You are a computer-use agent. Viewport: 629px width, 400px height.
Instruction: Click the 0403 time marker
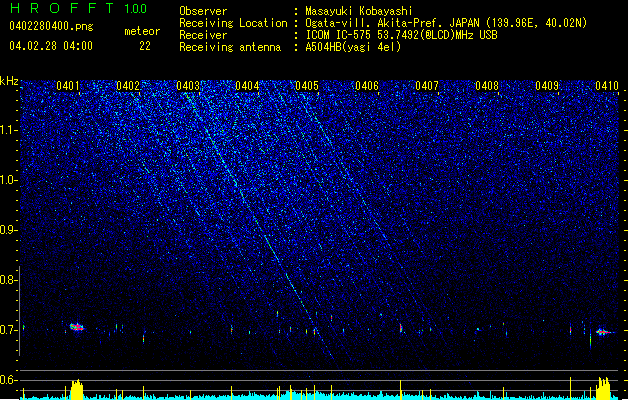188,86
